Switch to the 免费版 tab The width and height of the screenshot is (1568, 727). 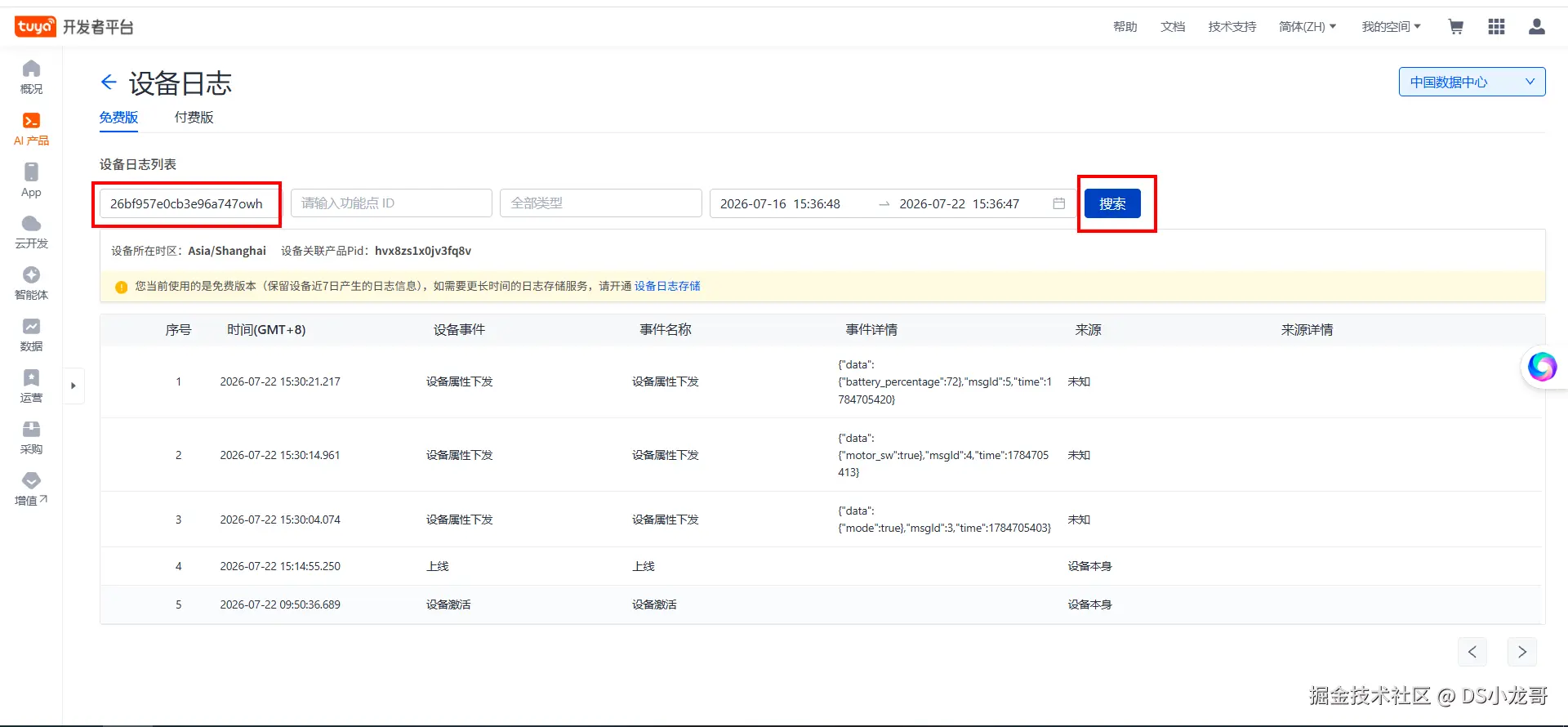click(118, 118)
